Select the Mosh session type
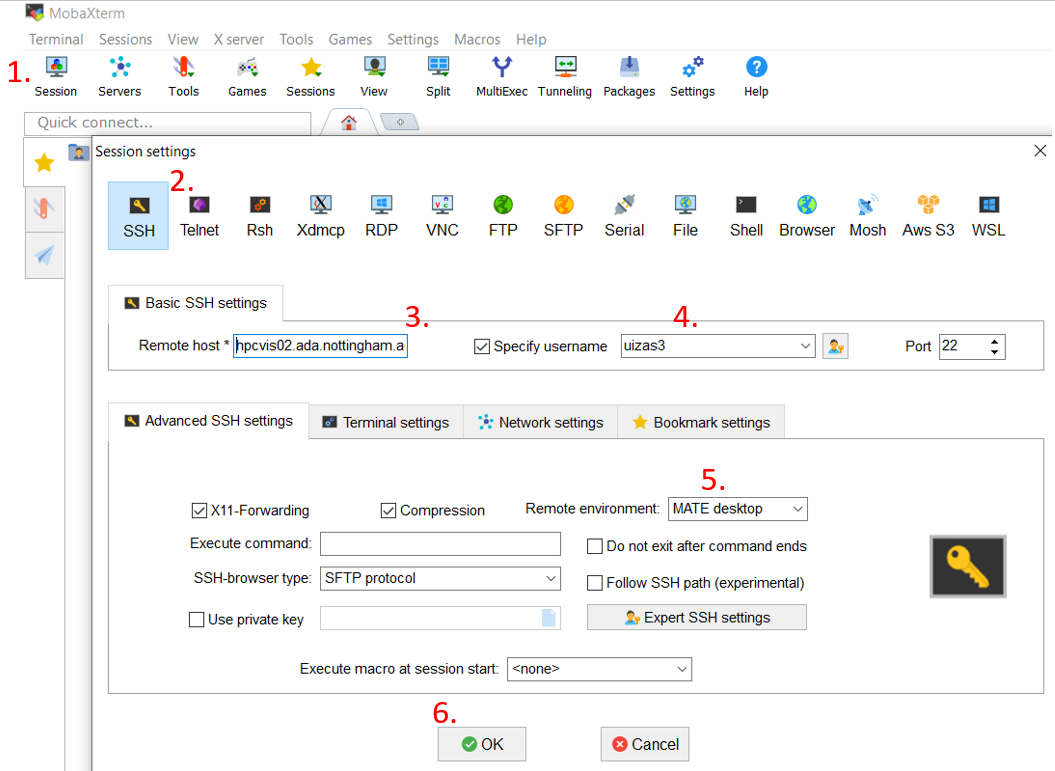Image resolution: width=1055 pixels, height=771 pixels. pos(867,216)
